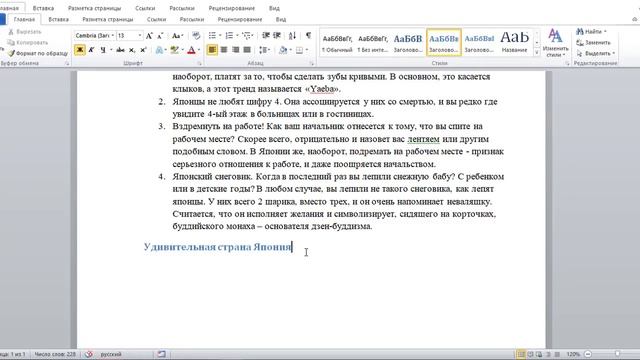Click word count Число слов: 228
This screenshot has height=360, width=640.
pos(55,354)
